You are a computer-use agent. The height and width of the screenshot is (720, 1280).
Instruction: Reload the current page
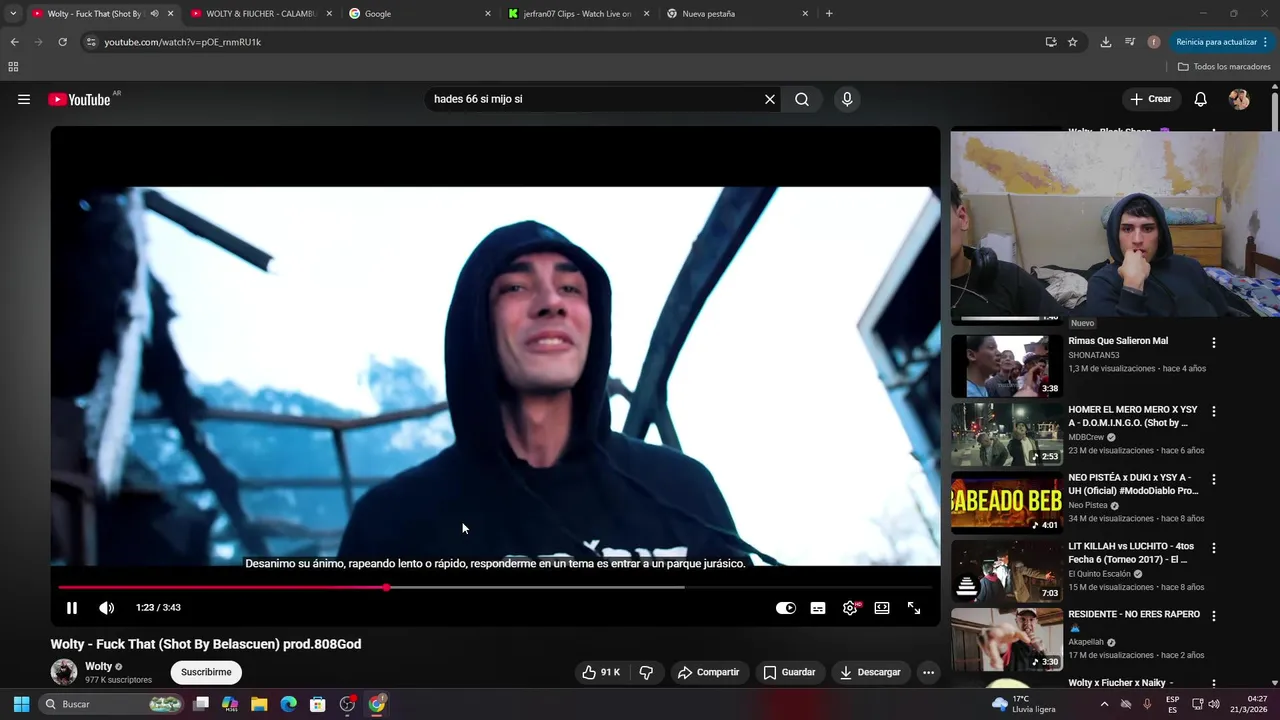tap(62, 42)
